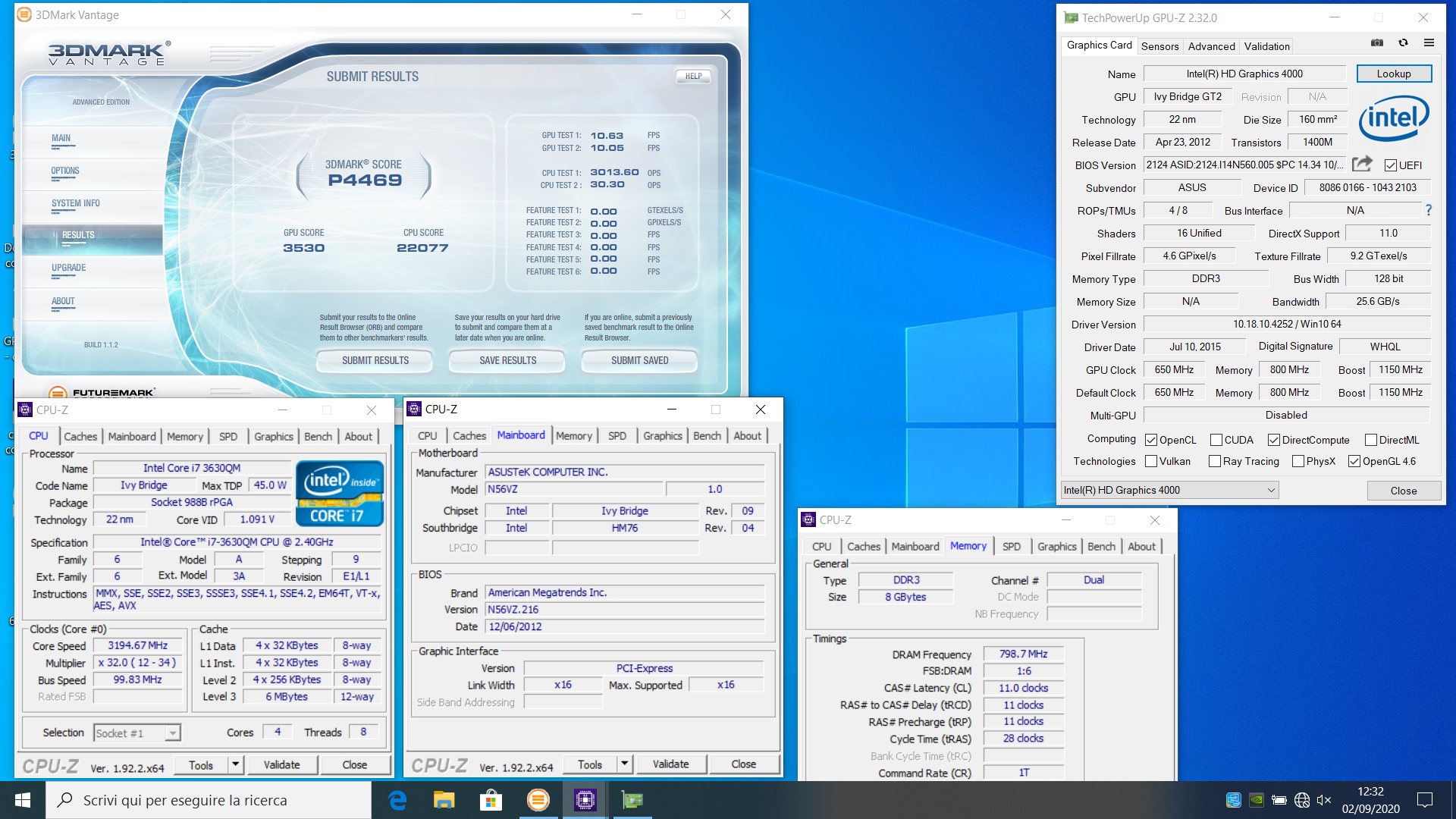Toggle the Vulkan checkbox
This screenshot has height=819, width=1456.
1151,461
